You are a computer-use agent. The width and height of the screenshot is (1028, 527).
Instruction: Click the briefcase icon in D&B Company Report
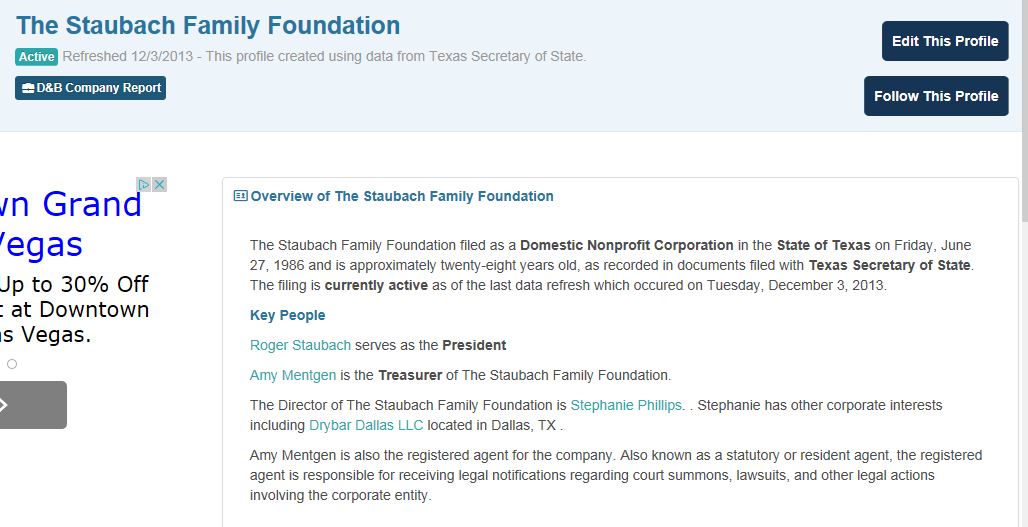(28, 88)
